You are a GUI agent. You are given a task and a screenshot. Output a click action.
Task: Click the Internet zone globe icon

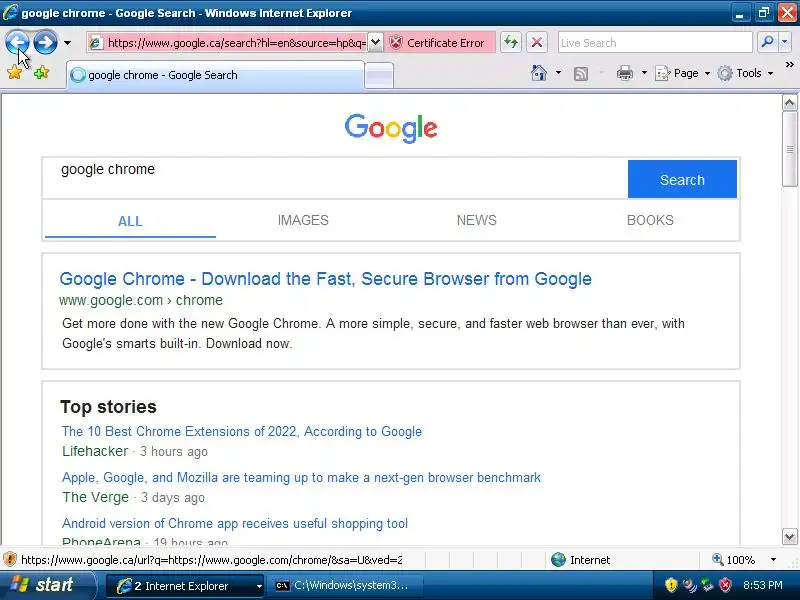pos(559,560)
